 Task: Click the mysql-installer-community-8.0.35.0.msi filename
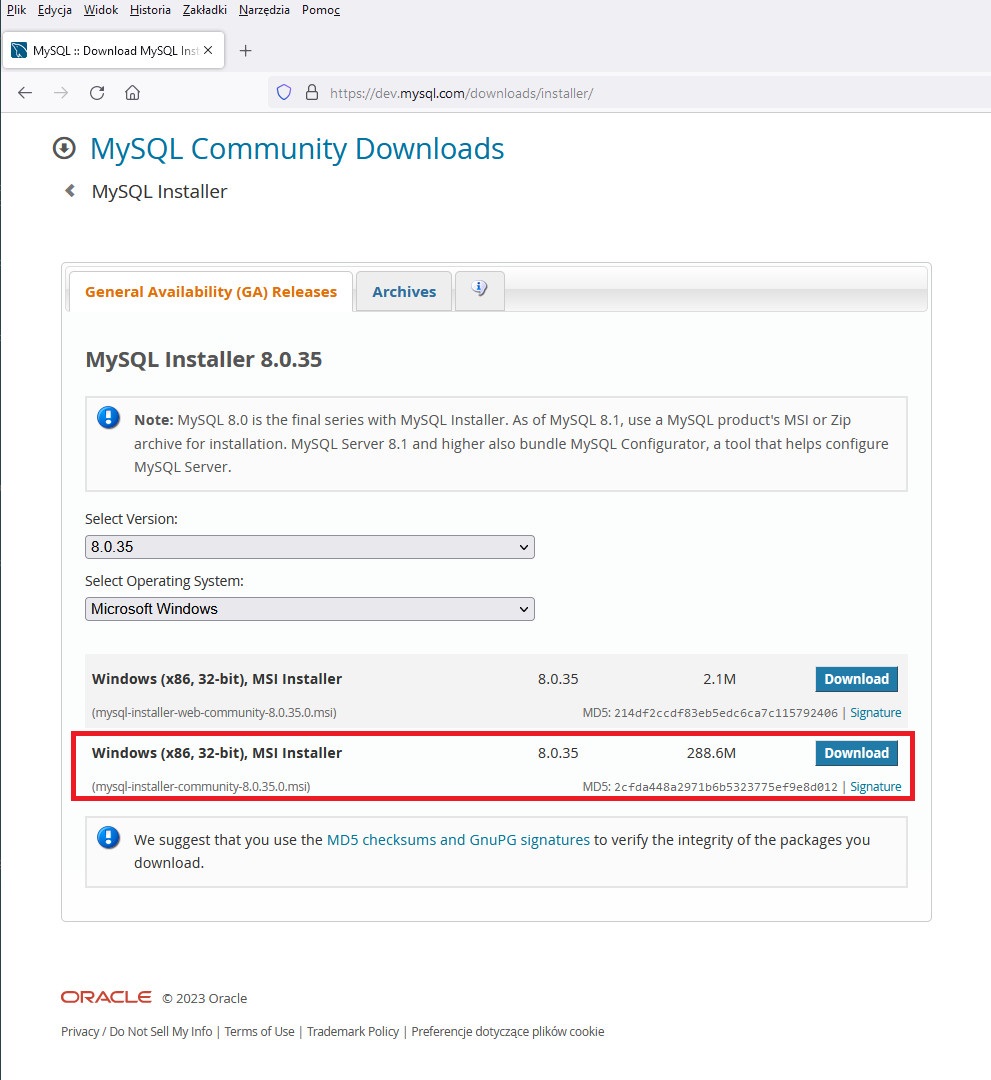200,787
